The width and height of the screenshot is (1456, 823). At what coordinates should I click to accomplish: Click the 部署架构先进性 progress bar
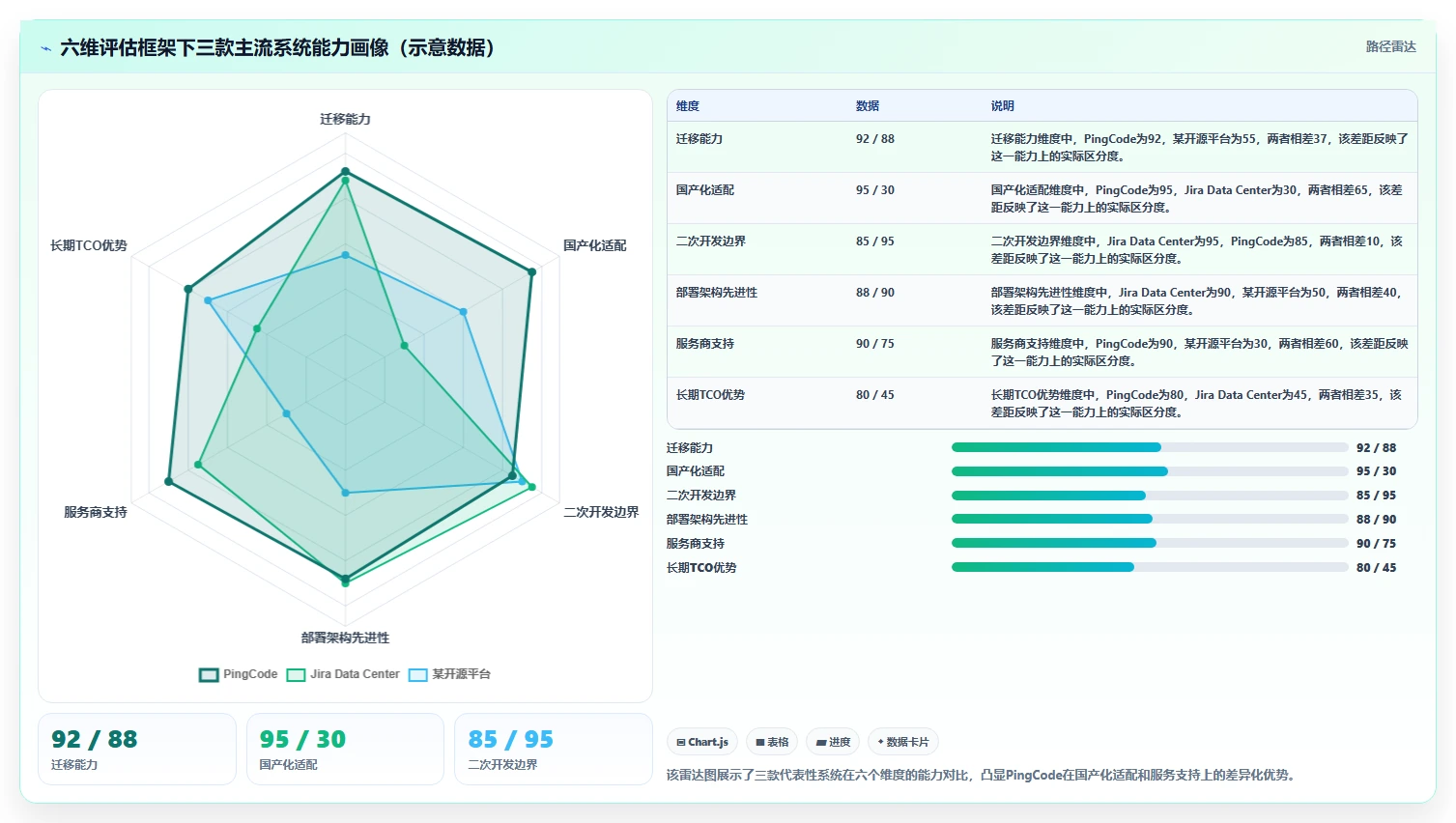pyautogui.click(x=1150, y=519)
